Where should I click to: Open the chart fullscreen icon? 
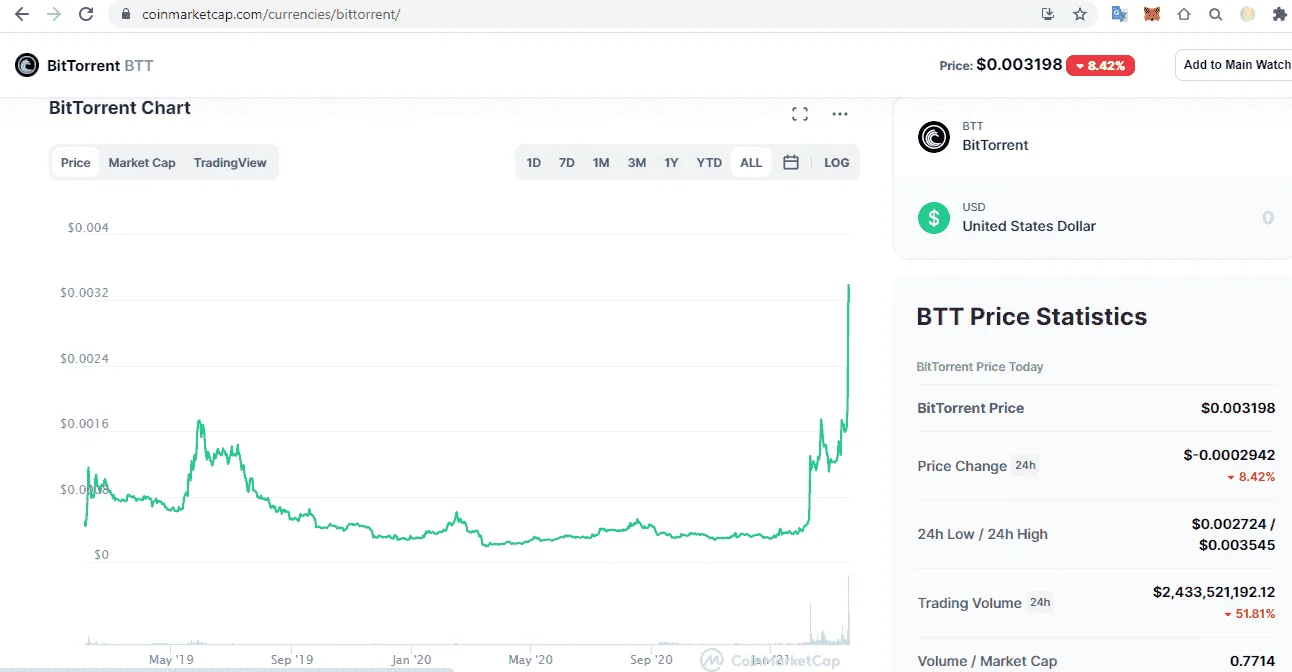[x=800, y=114]
